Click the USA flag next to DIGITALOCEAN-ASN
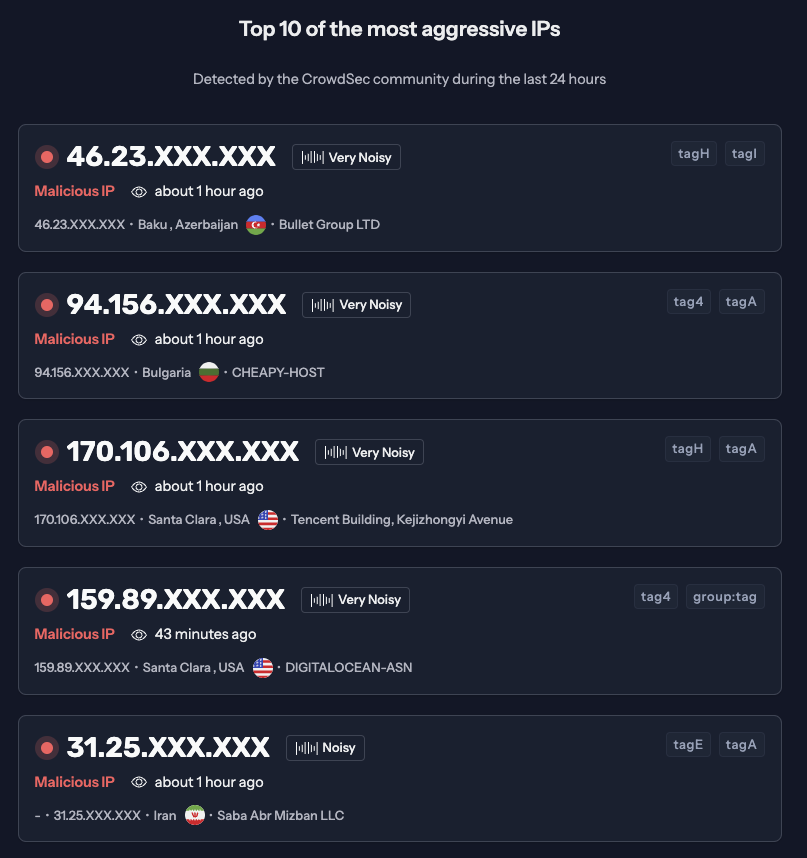 pyautogui.click(x=262, y=667)
